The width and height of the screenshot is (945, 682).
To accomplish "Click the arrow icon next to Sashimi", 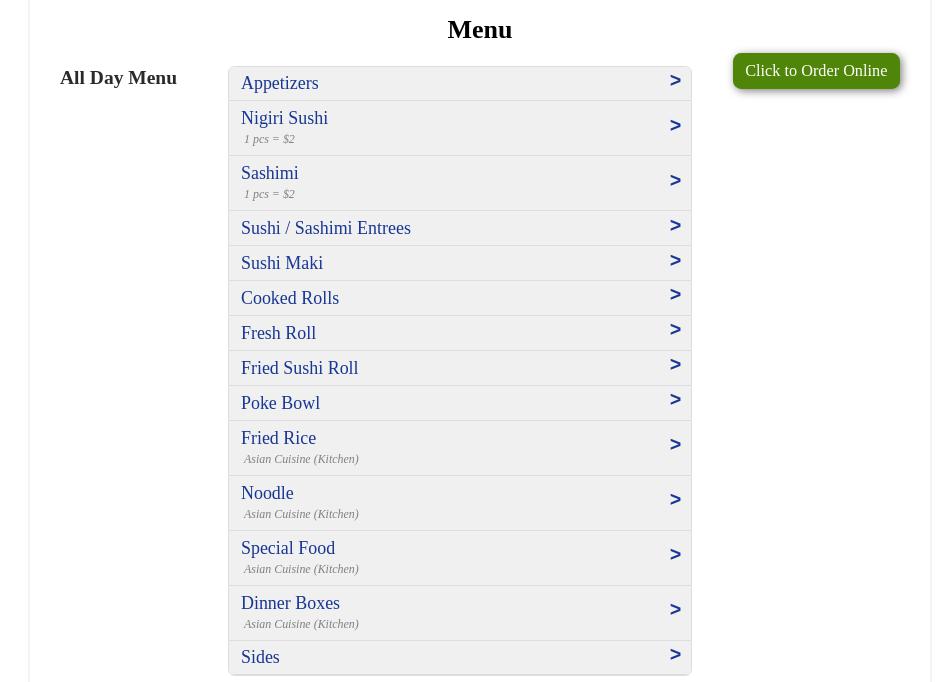I will click(x=675, y=181).
